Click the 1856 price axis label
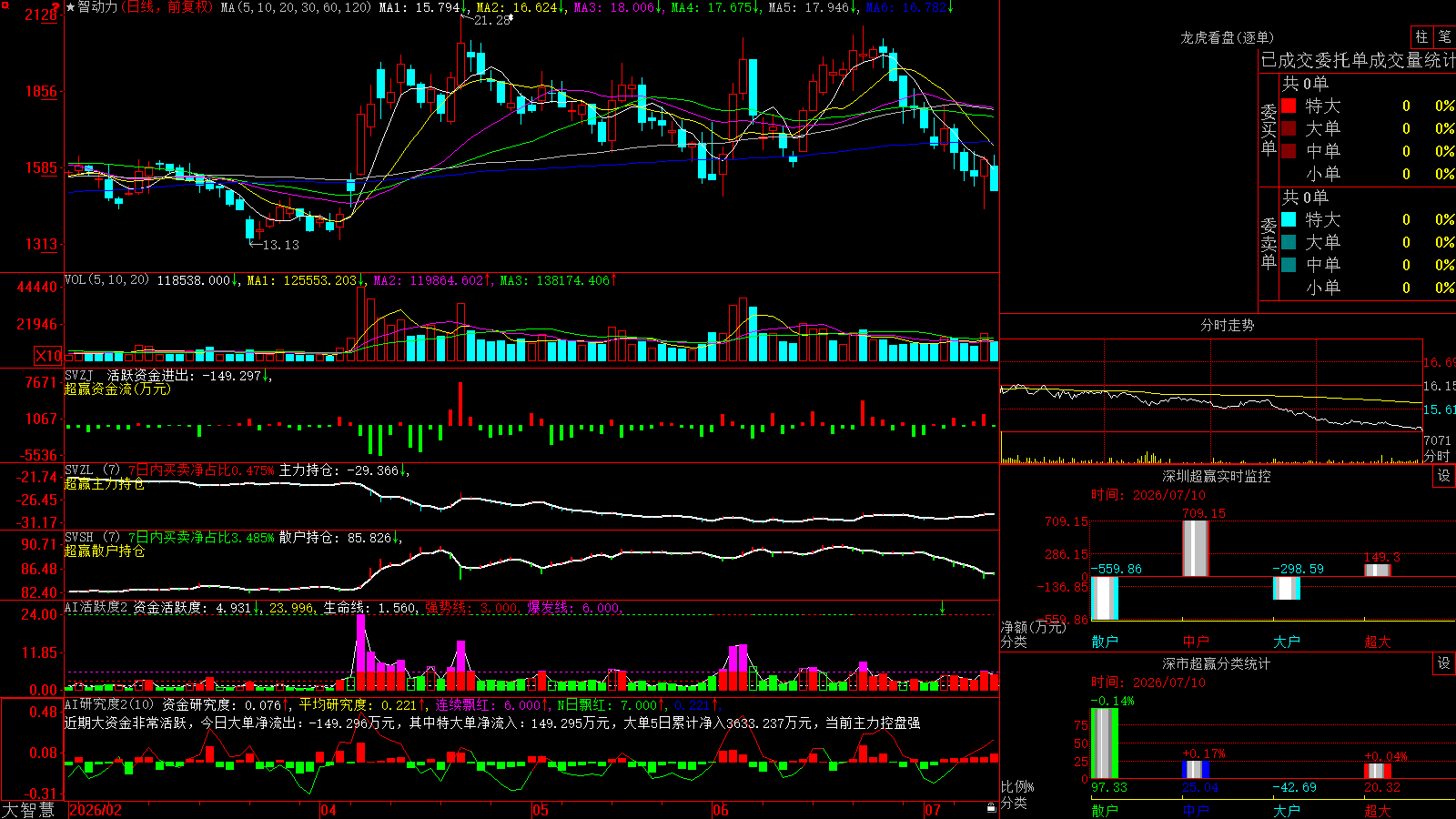 (41, 91)
